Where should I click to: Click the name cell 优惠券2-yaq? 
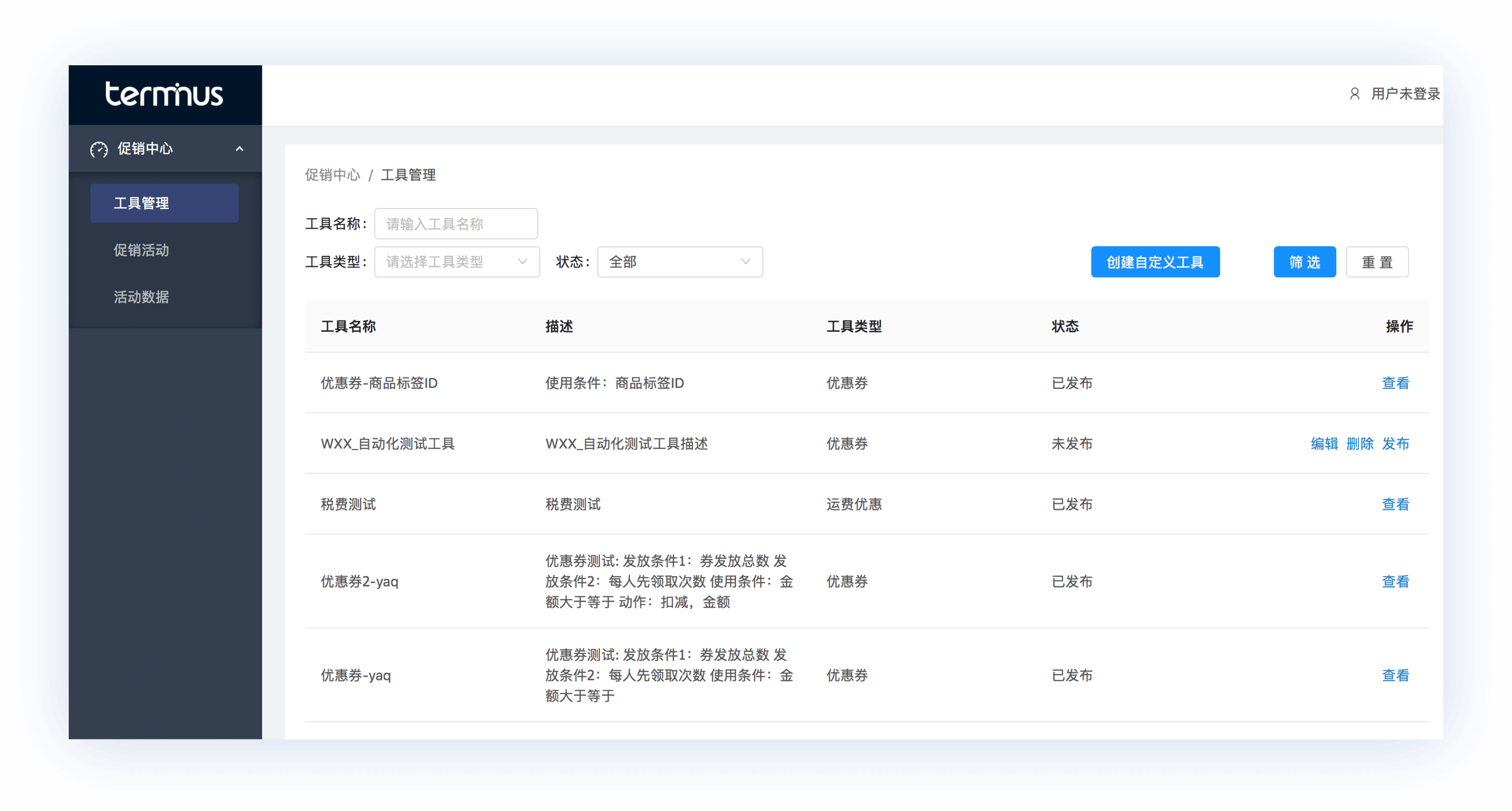pyautogui.click(x=359, y=581)
